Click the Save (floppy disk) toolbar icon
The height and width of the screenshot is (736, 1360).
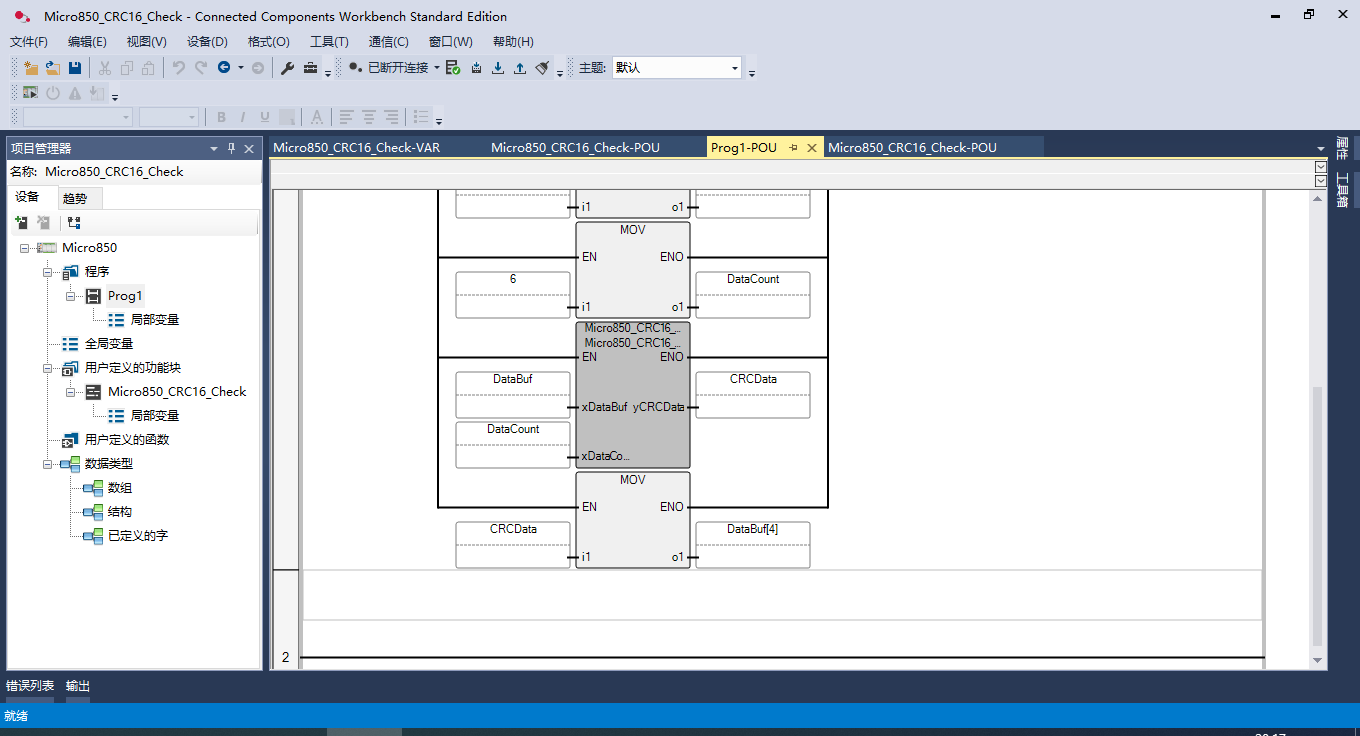pos(75,68)
